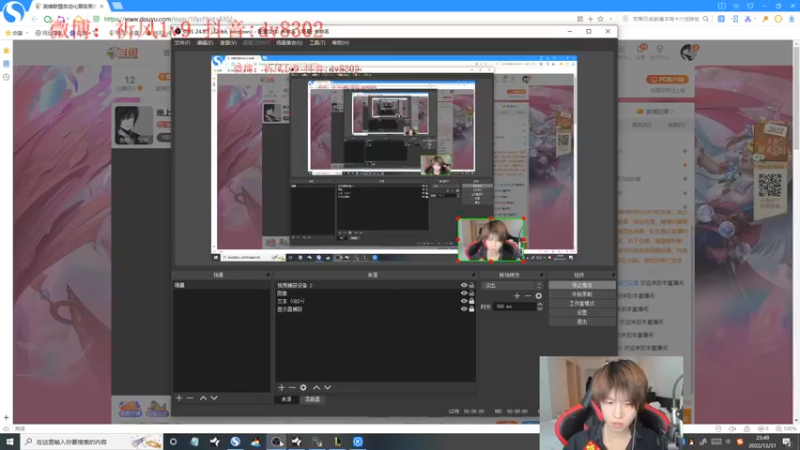Image resolution: width=800 pixels, height=450 pixels.
Task: Click the 开始录制 start recording button
Action: [x=582, y=294]
